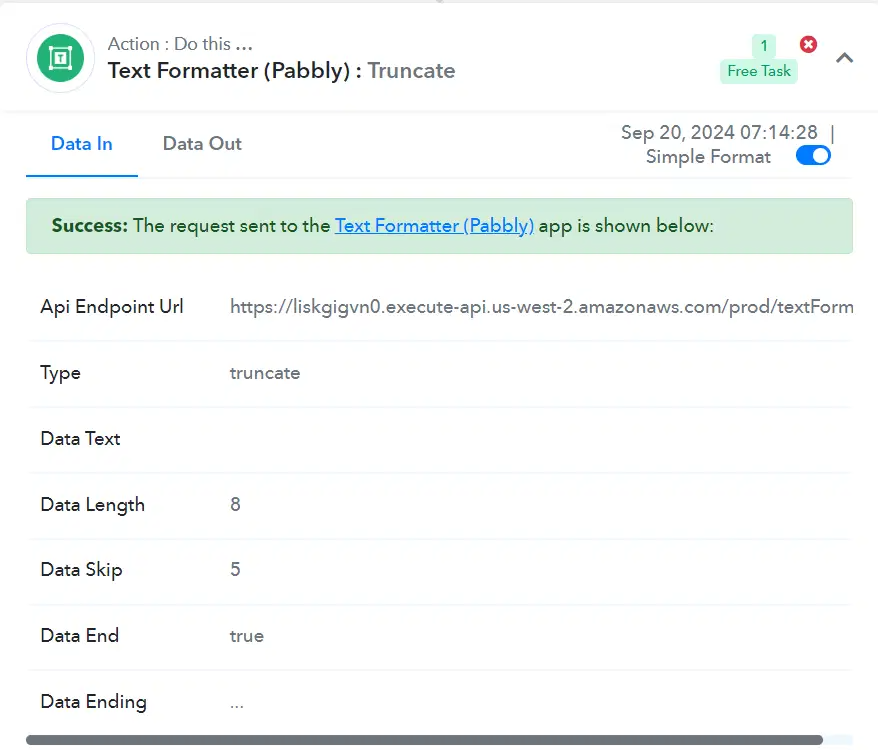Click the Free Task badge
Image resolution: width=878 pixels, height=750 pixels.
click(x=759, y=71)
